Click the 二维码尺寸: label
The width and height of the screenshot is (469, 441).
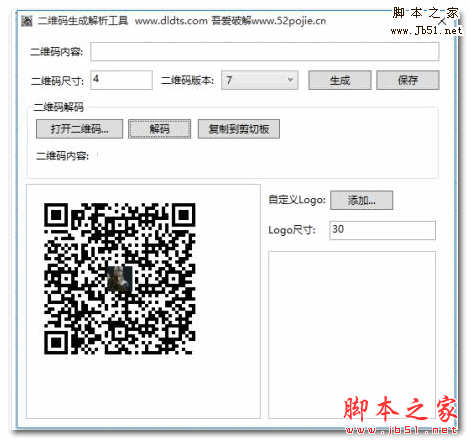57,81
